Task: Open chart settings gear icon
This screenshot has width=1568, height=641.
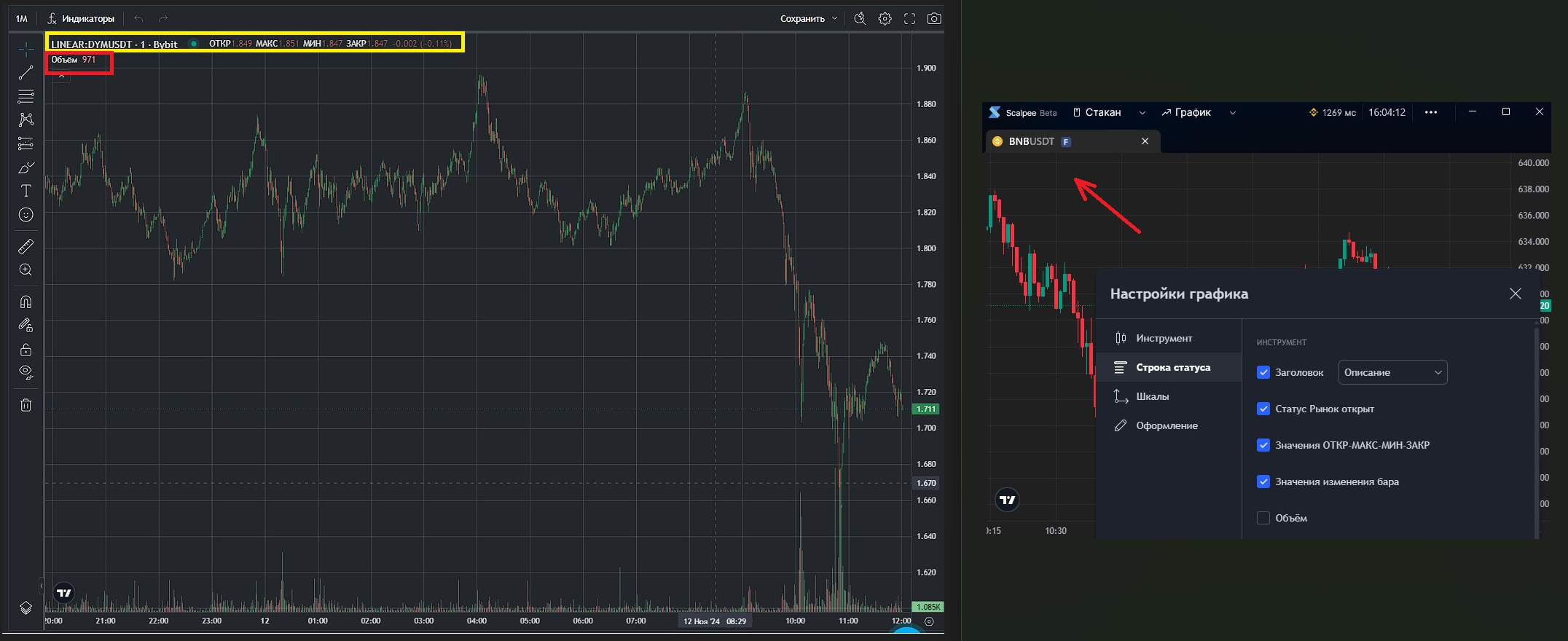Action: [x=885, y=19]
